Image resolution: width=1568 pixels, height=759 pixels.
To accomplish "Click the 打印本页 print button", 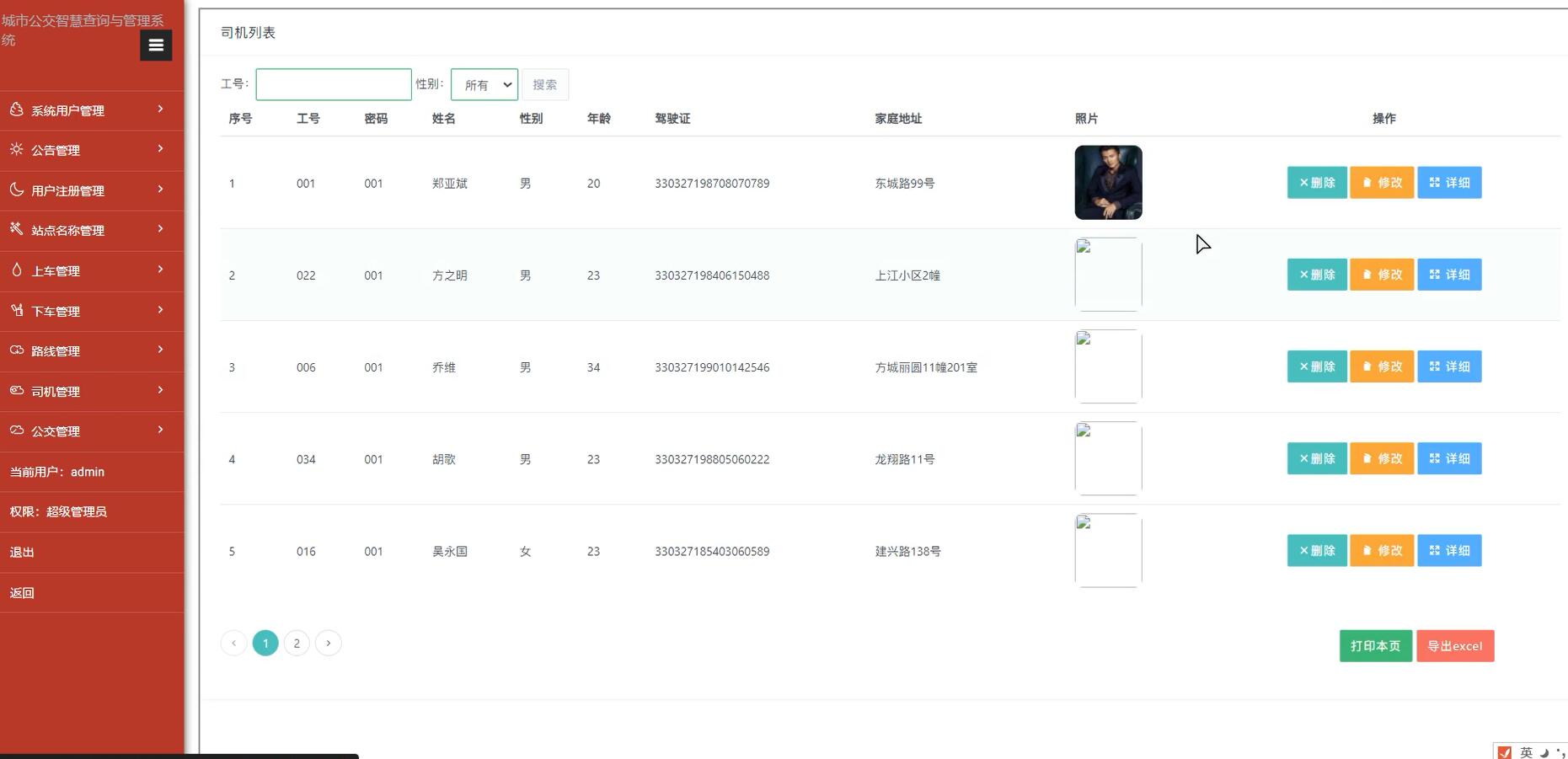I will pyautogui.click(x=1375, y=646).
